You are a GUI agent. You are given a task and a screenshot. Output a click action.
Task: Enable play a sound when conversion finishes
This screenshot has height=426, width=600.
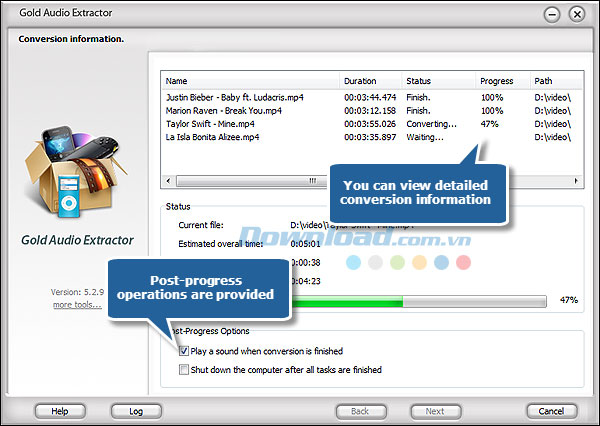tap(181, 351)
